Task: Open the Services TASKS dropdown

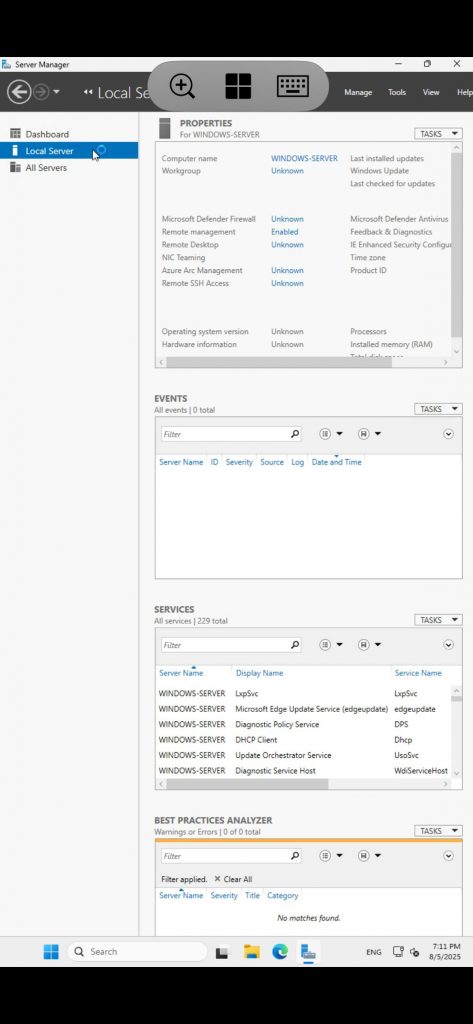Action: pos(438,620)
